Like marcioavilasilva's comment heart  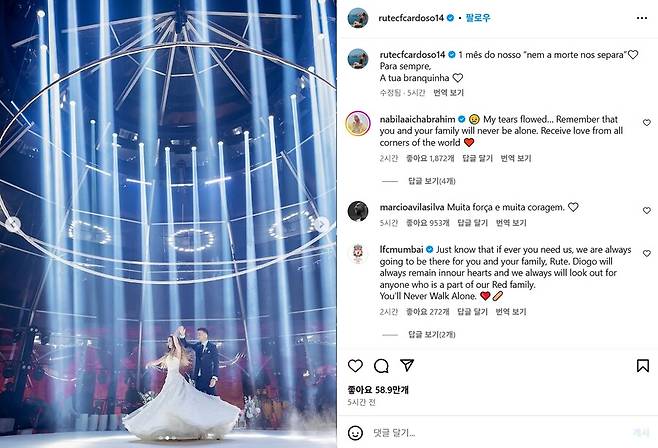click(x=647, y=210)
